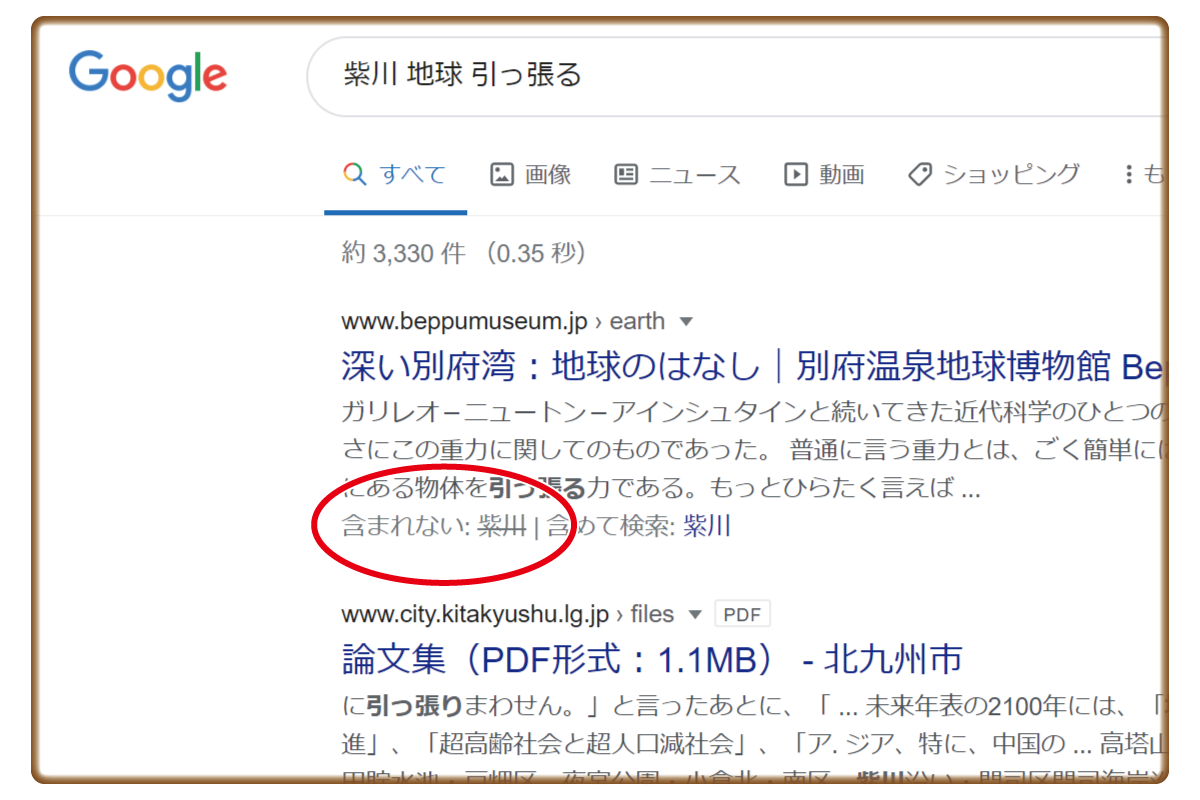The height and width of the screenshot is (800, 1200).
Task: Click the ショッピング shopping tag icon
Action: click(x=918, y=173)
